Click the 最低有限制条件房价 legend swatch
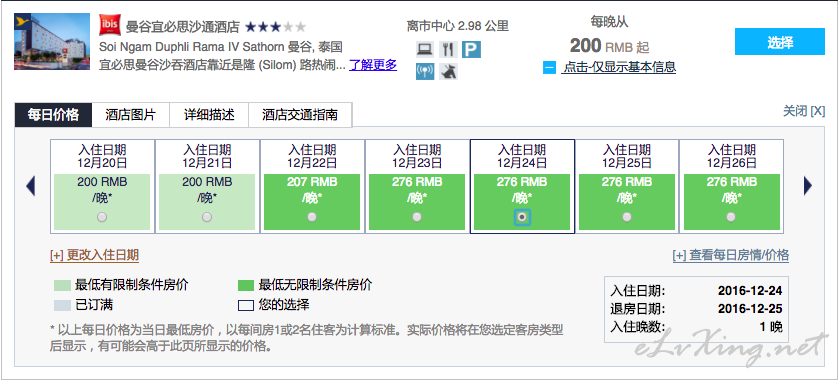Screen dimensions: 839x380 click(x=62, y=285)
